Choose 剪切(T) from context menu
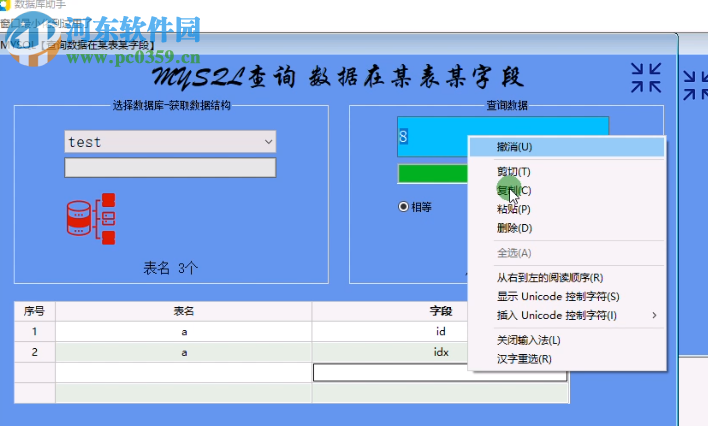Image resolution: width=708 pixels, height=426 pixels. point(567,172)
